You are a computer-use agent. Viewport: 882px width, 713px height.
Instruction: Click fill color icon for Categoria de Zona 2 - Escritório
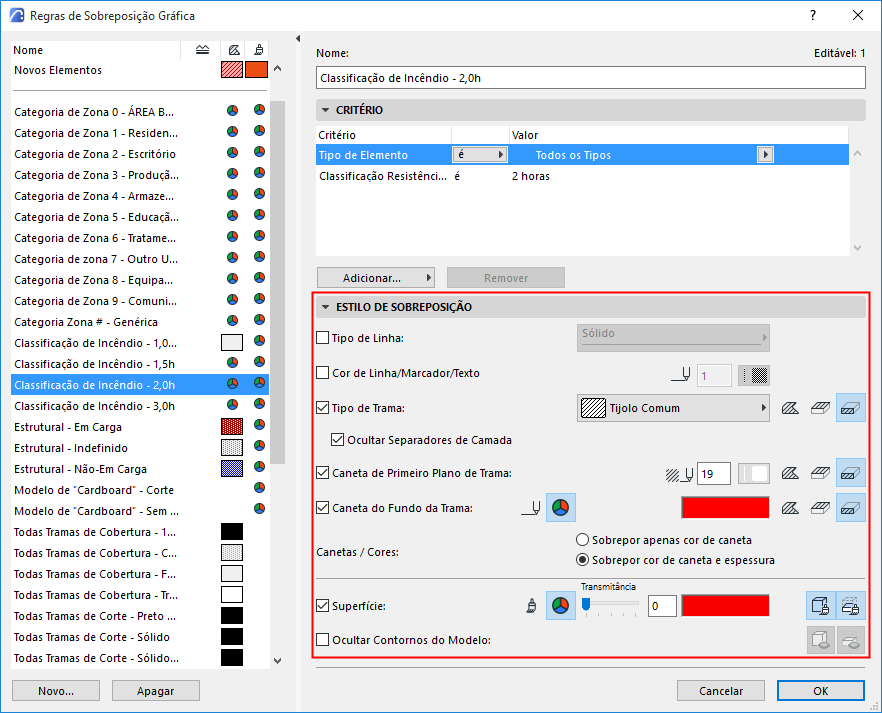232,153
